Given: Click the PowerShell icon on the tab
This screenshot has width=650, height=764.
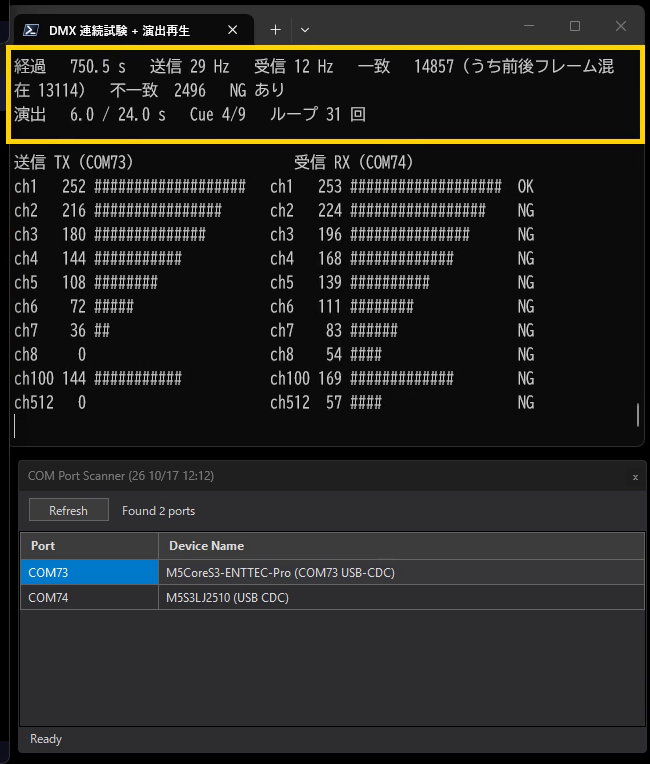Looking at the screenshot, I should point(31,30).
